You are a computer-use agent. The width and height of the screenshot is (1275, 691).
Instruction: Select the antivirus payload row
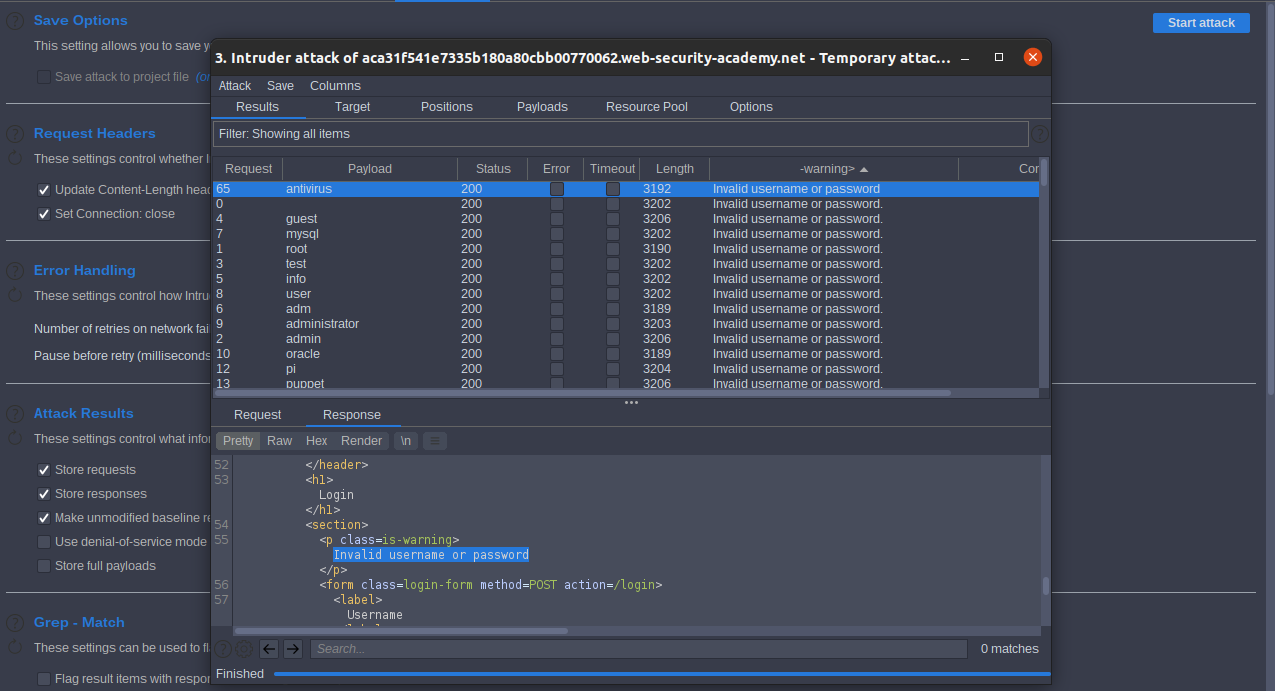pos(625,189)
